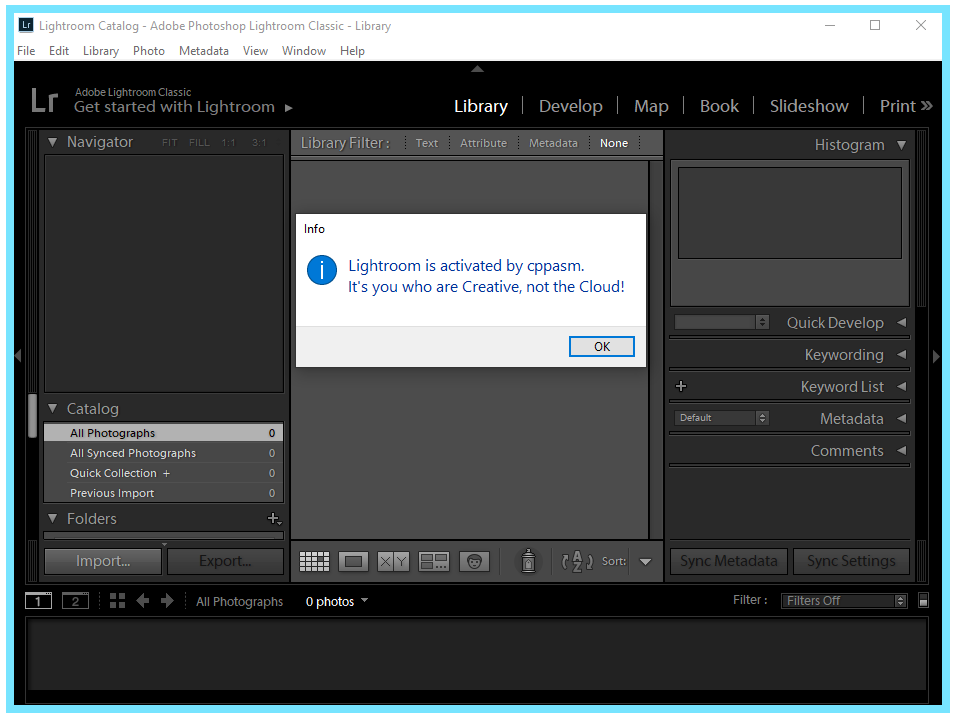
Task: Open Grid view from filmstrip grid icon
Action: [x=118, y=601]
